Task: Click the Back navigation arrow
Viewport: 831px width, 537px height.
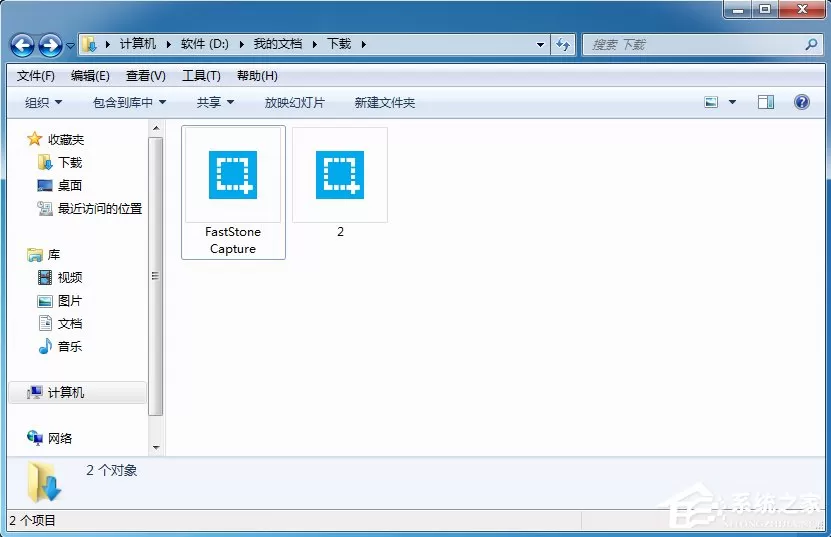Action: pyautogui.click(x=22, y=45)
